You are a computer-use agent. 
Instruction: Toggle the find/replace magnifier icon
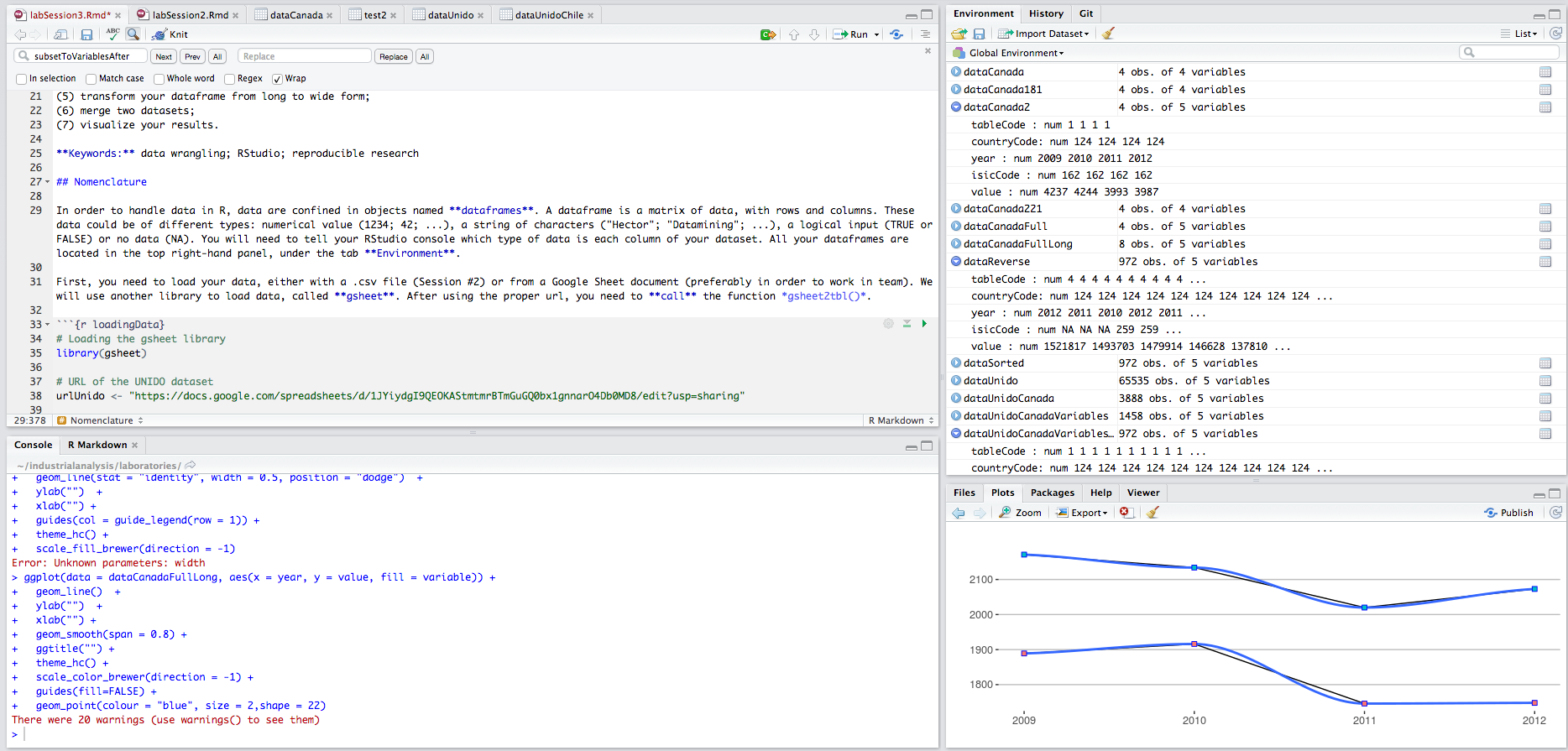133,34
